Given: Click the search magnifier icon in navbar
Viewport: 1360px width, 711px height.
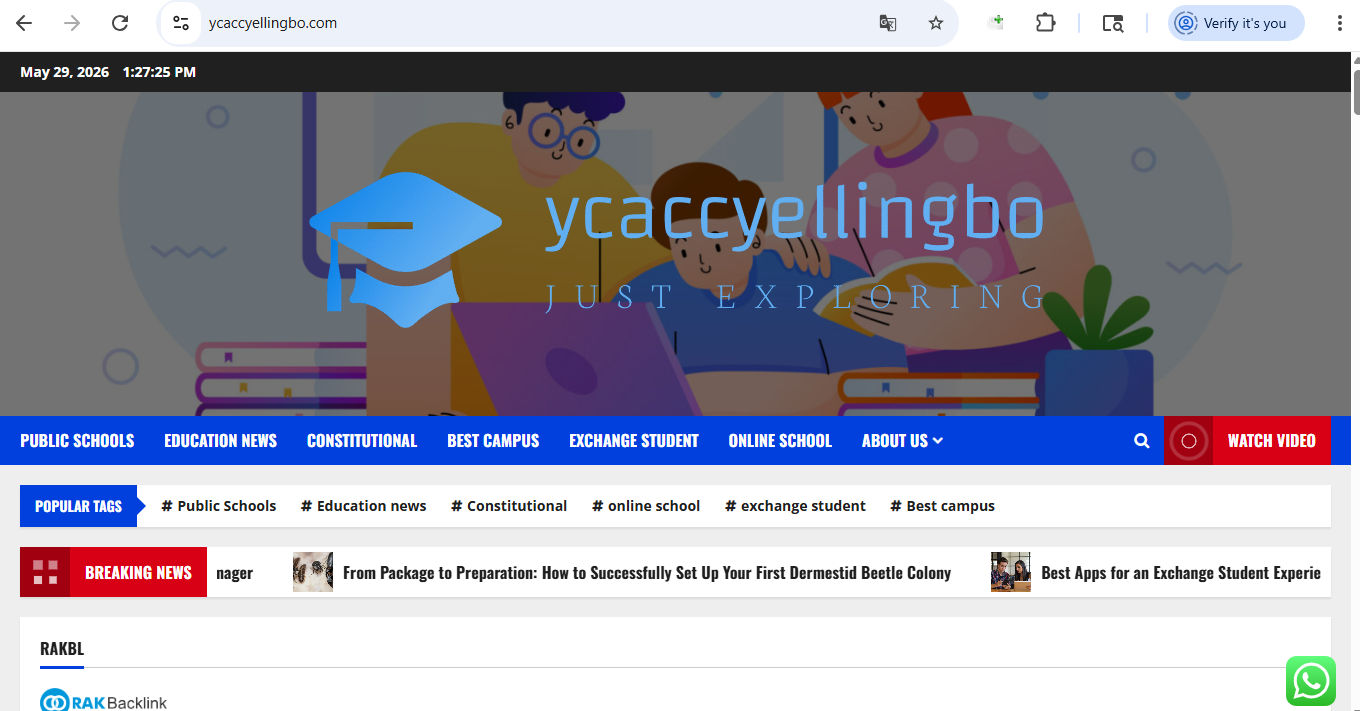Looking at the screenshot, I should pos(1142,441).
